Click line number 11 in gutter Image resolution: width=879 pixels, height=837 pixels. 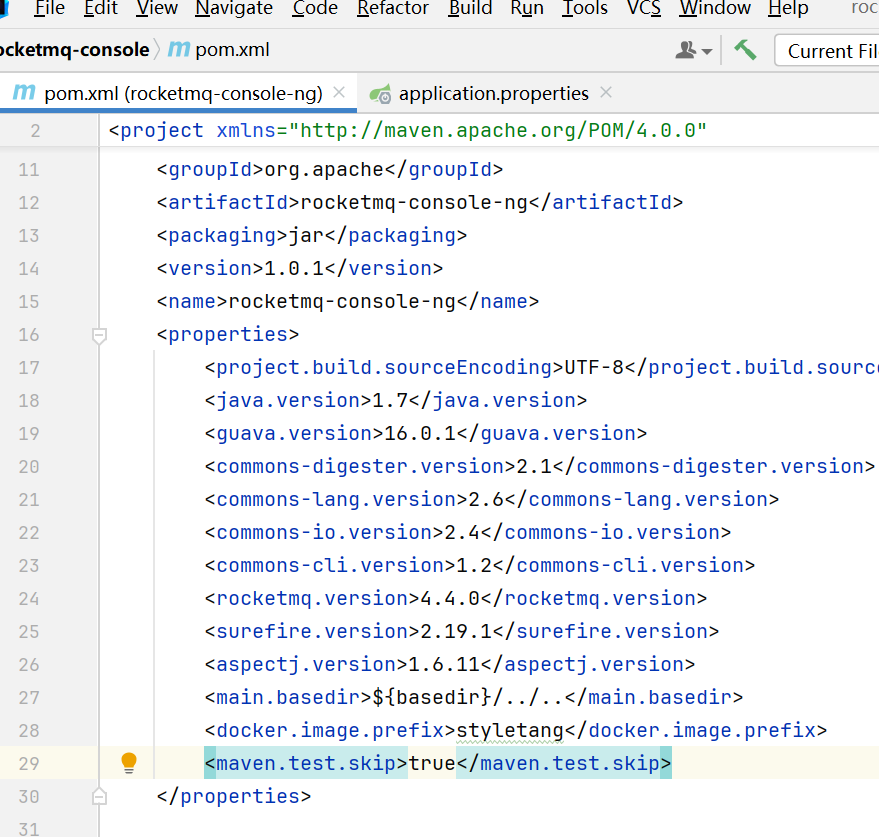click(x=29, y=170)
